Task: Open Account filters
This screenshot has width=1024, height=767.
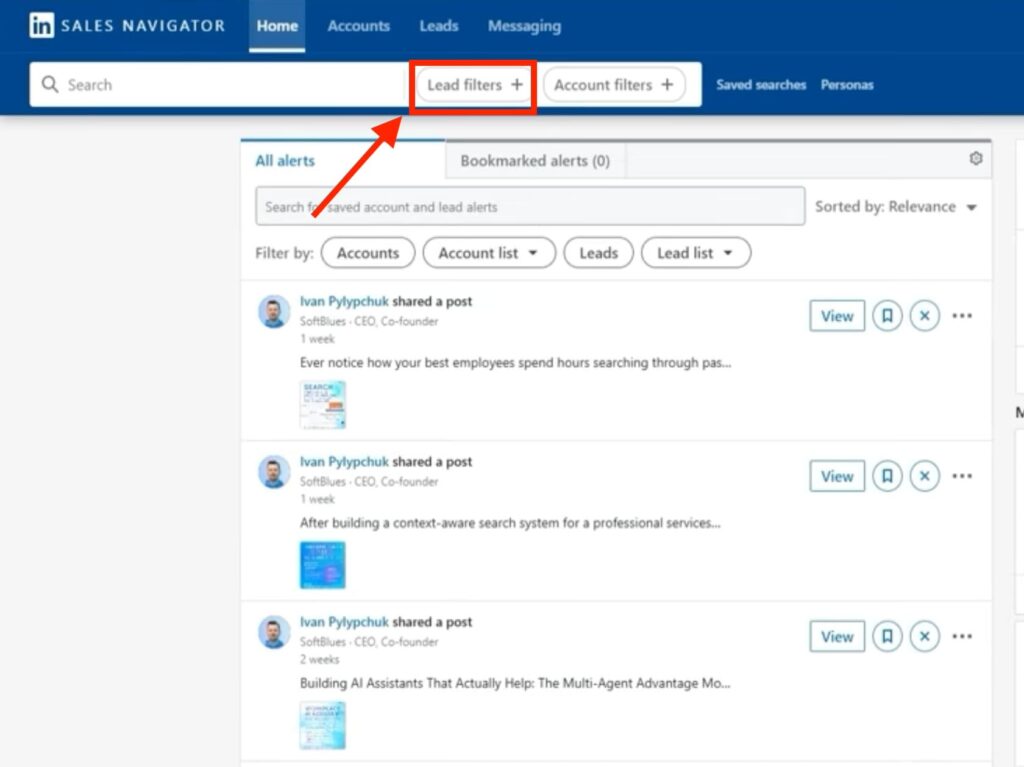Action: coord(614,85)
